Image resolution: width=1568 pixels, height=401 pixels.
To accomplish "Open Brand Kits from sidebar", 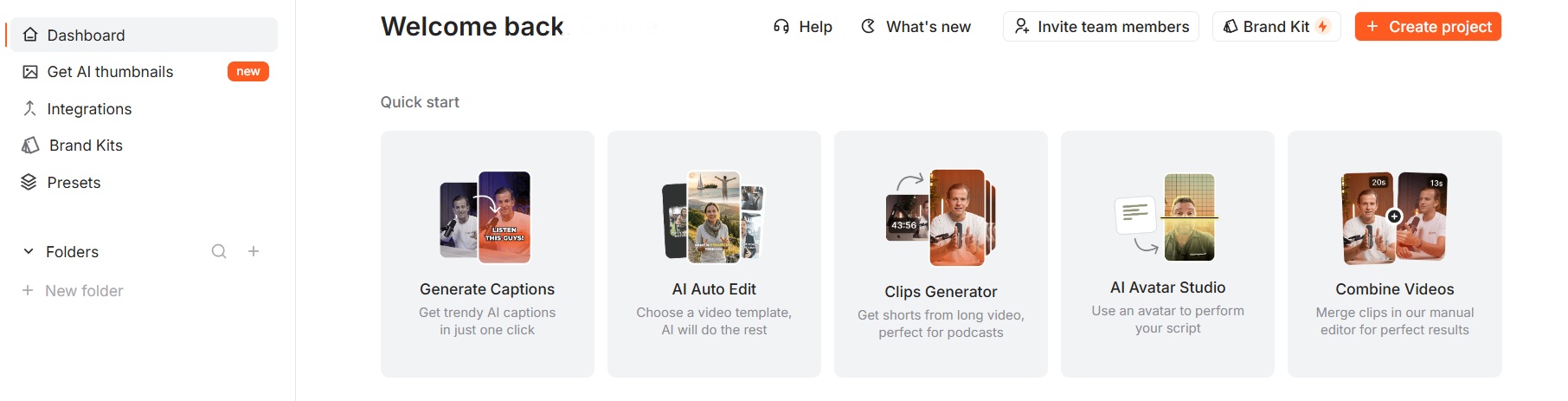I will [x=86, y=146].
